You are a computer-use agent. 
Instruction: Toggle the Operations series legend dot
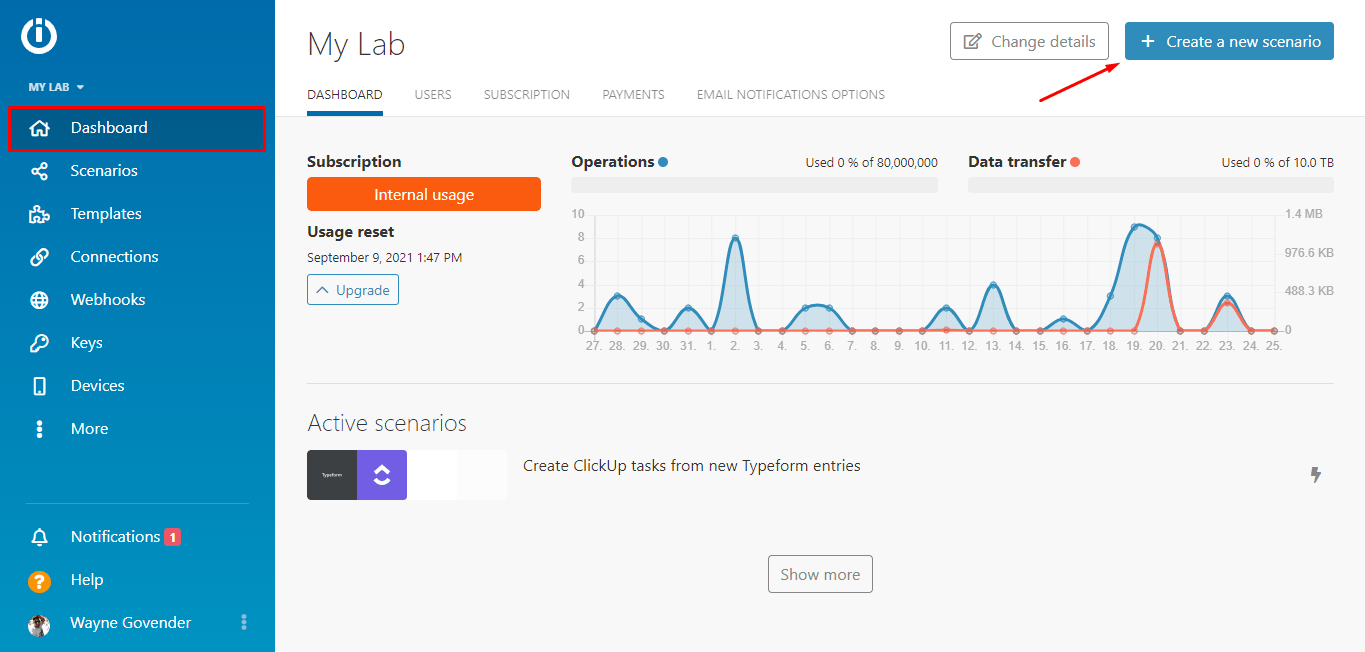coord(663,162)
